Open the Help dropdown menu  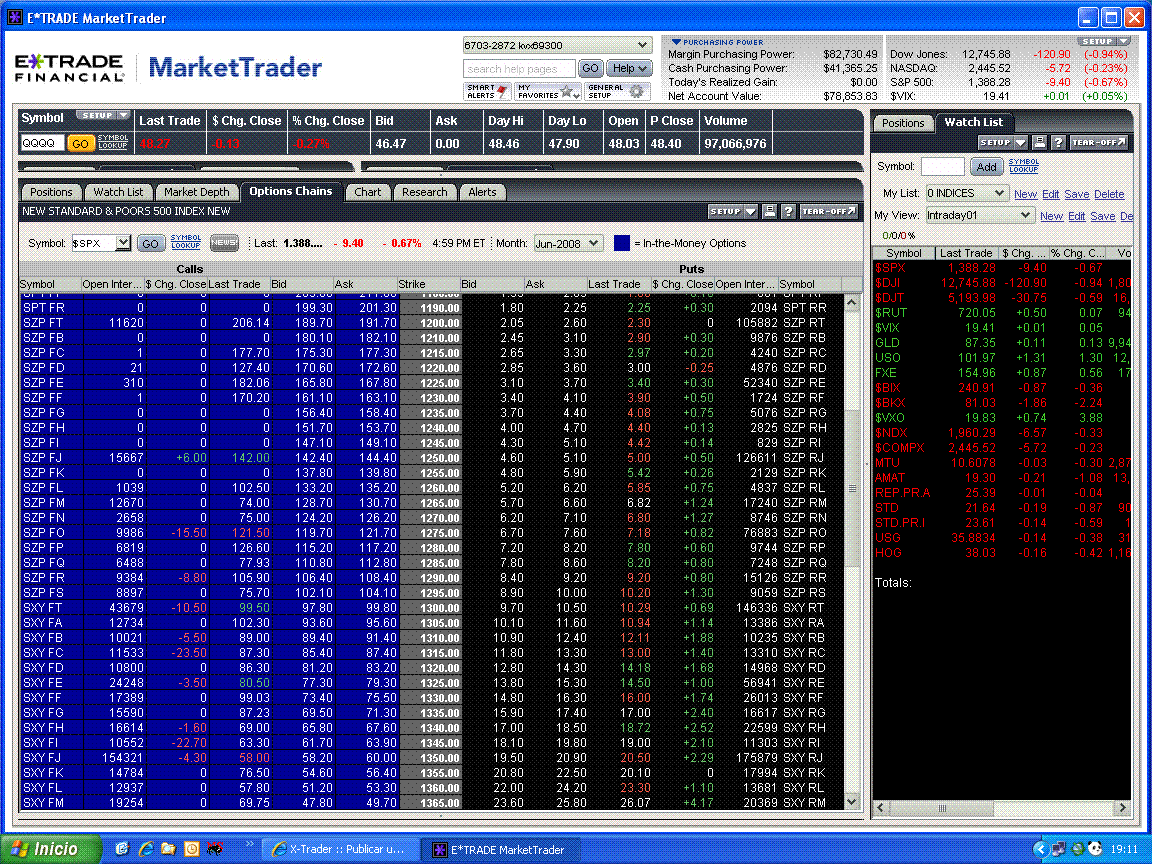629,68
